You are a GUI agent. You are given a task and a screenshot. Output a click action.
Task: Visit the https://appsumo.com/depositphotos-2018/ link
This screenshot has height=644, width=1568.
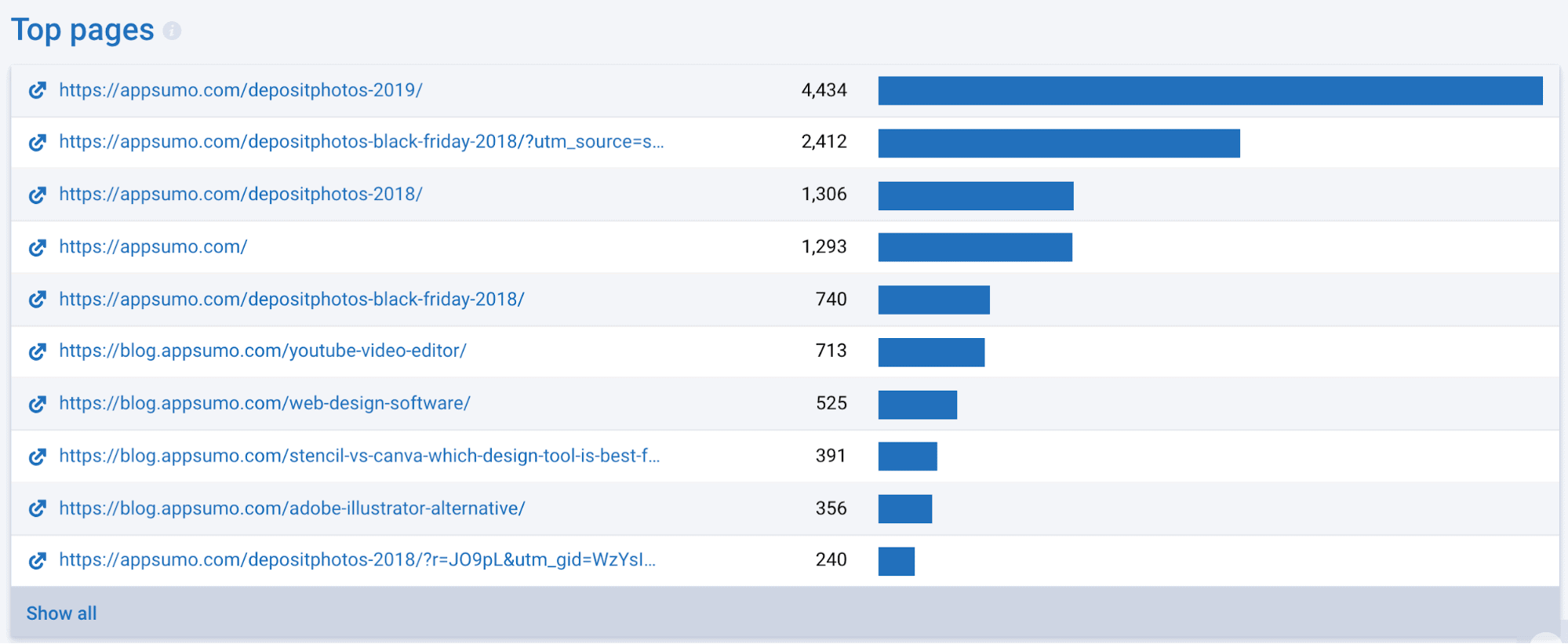pyautogui.click(x=241, y=195)
